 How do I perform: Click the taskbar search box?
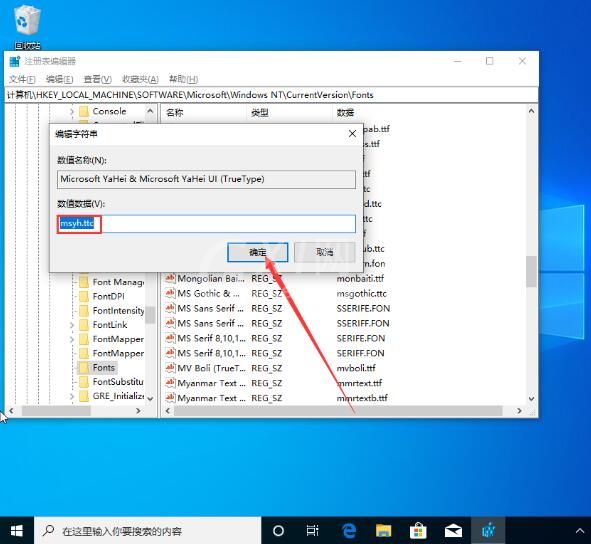[x=147, y=531]
